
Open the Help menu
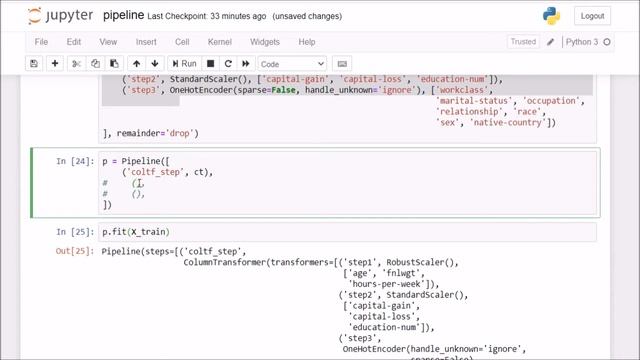[307, 42]
